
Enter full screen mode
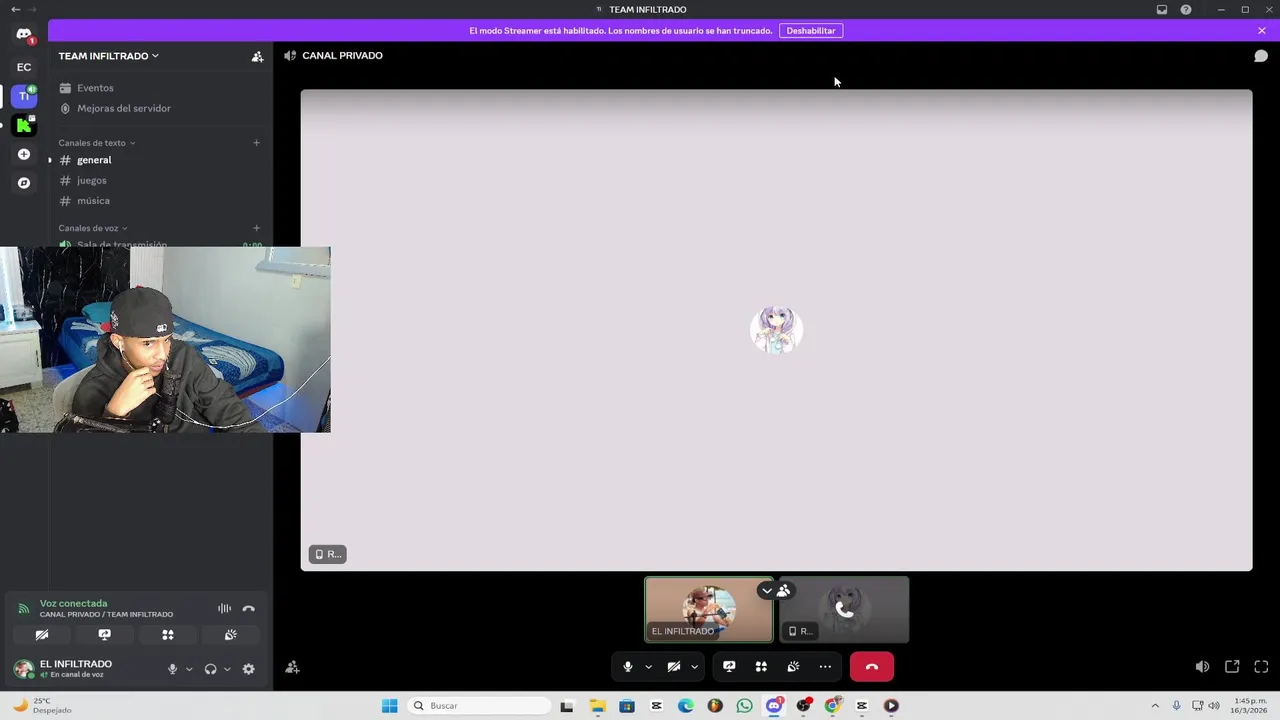[1261, 667]
